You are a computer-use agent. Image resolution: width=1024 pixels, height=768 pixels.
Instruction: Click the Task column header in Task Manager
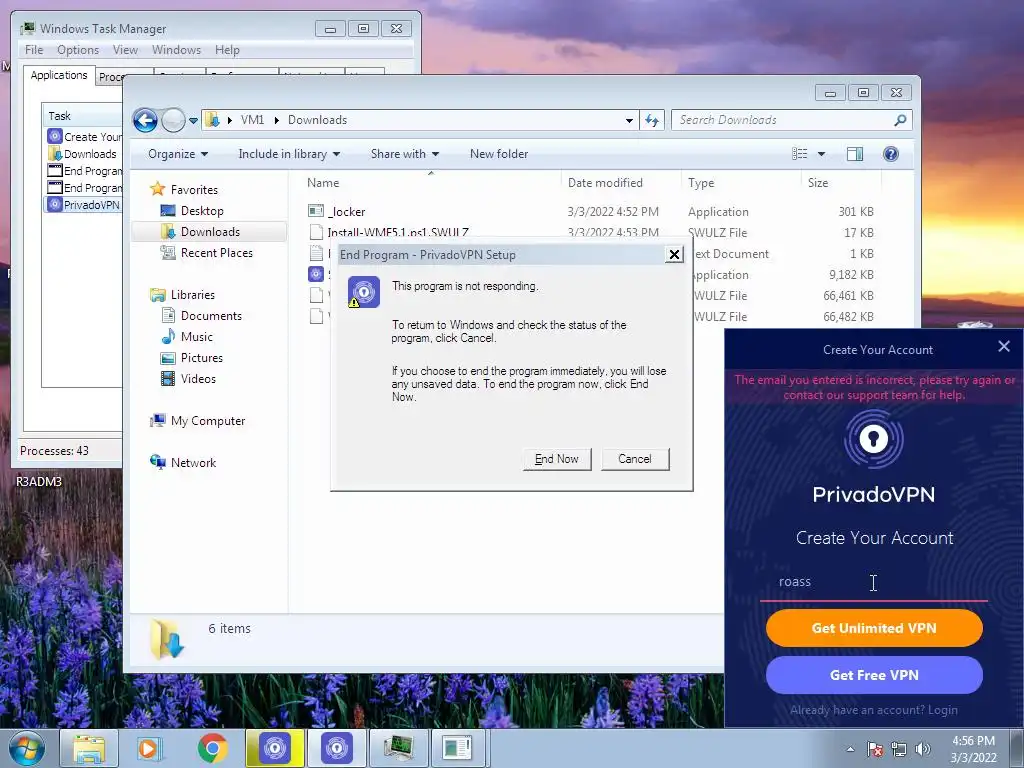click(x=82, y=116)
